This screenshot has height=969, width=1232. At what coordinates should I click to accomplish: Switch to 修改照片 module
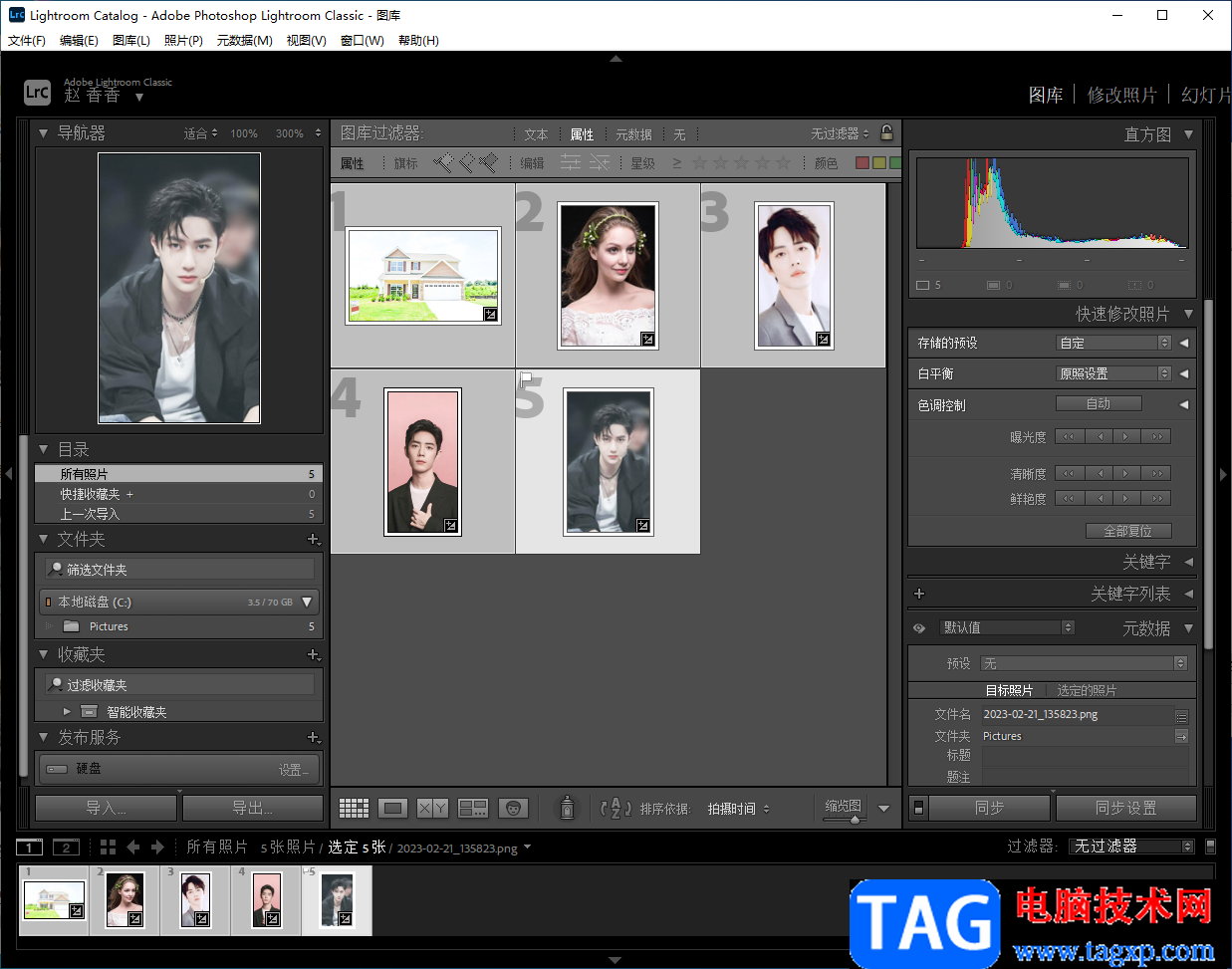tap(1121, 95)
